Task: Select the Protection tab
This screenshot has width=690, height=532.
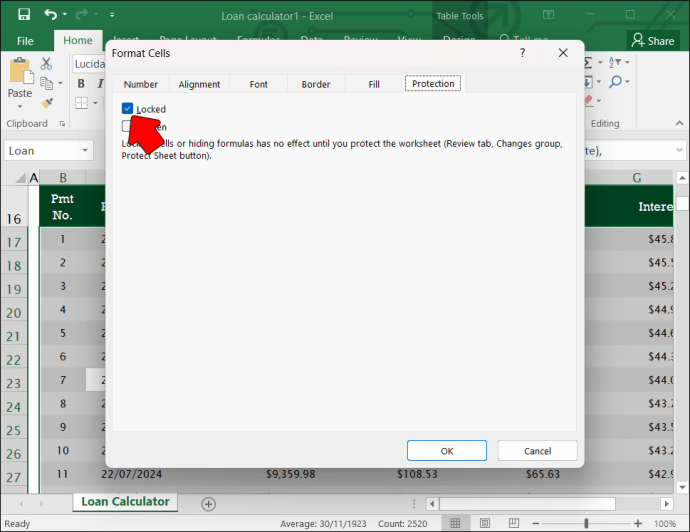Action: [x=433, y=84]
